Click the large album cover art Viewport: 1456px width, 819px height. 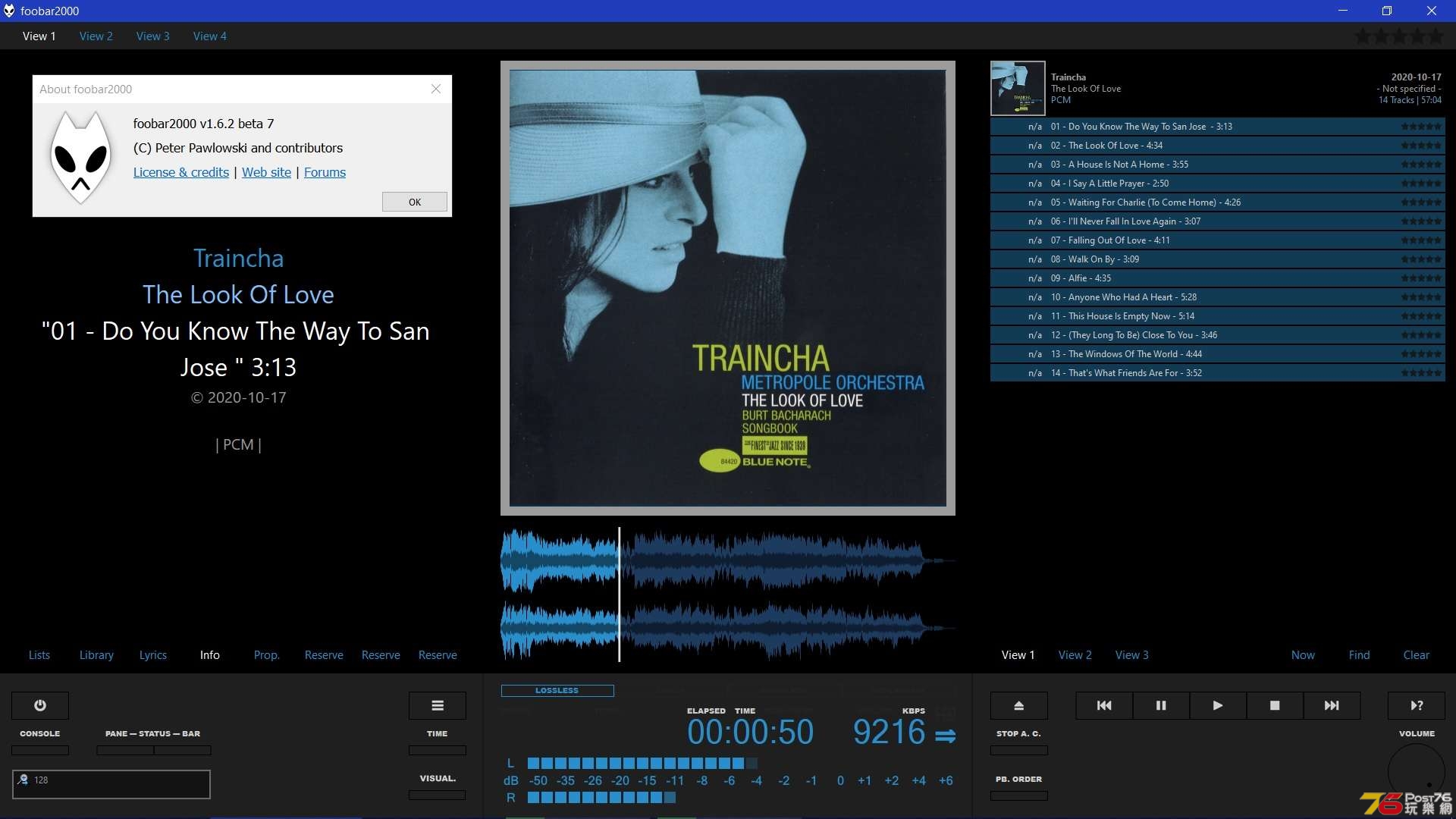728,288
